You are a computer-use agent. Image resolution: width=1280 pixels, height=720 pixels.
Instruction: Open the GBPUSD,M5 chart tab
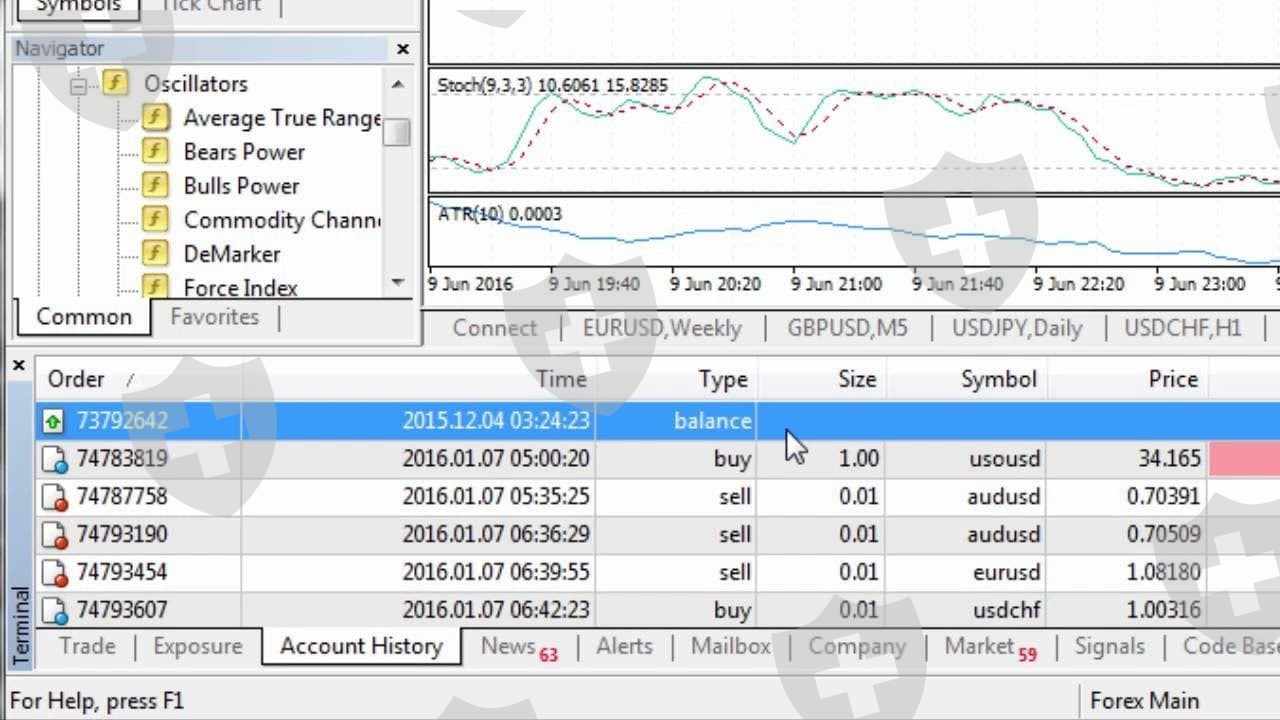point(847,328)
